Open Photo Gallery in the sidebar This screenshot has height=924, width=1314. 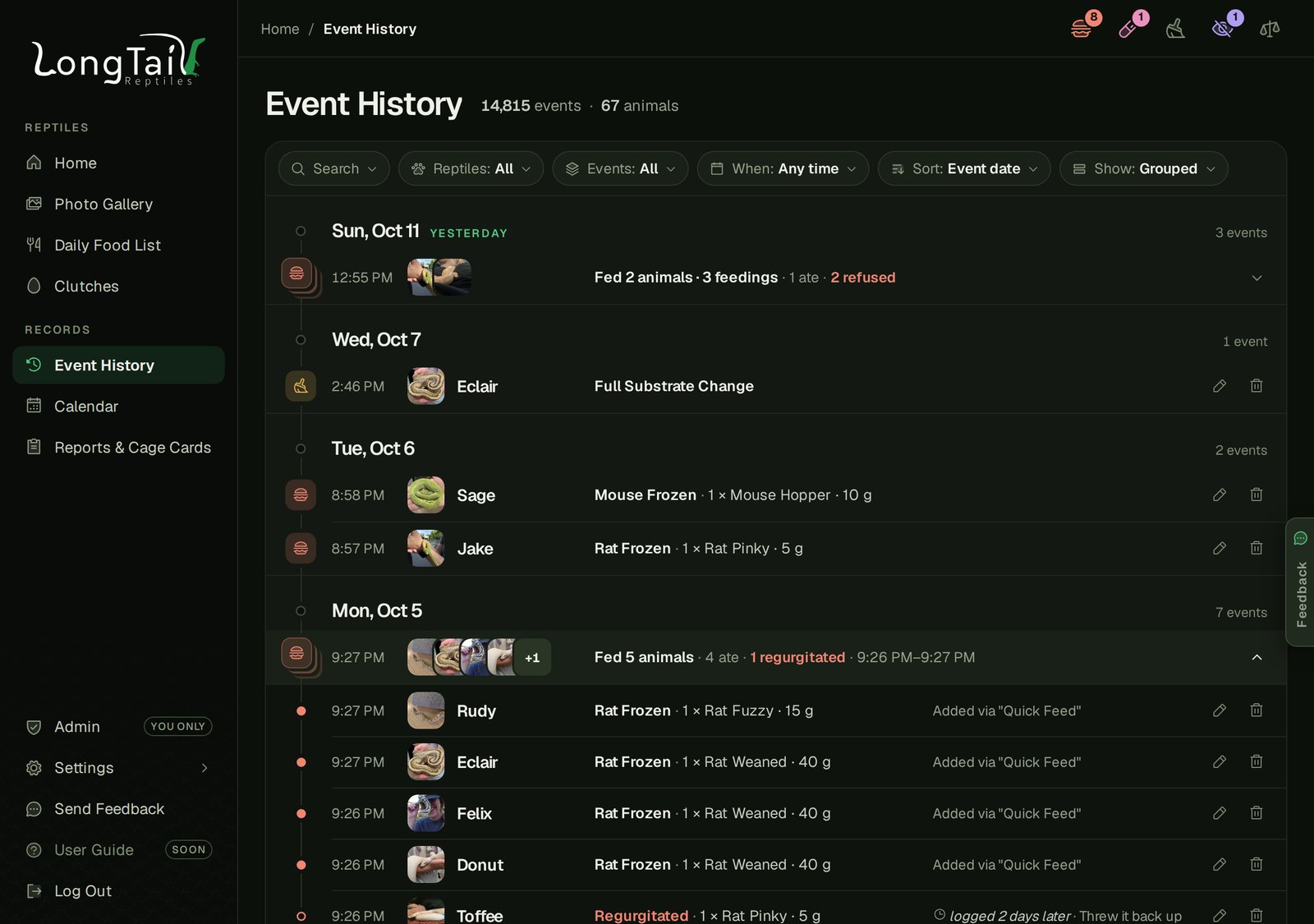(x=118, y=204)
